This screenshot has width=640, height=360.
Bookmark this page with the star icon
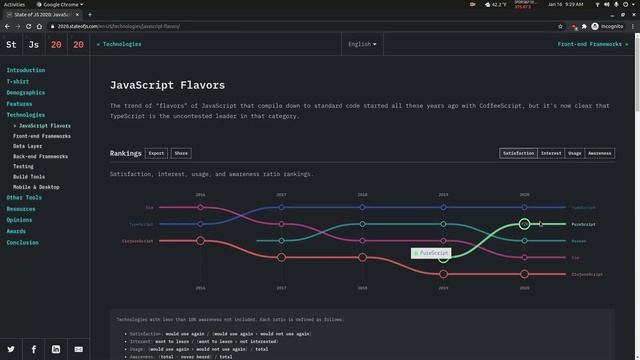click(x=560, y=27)
